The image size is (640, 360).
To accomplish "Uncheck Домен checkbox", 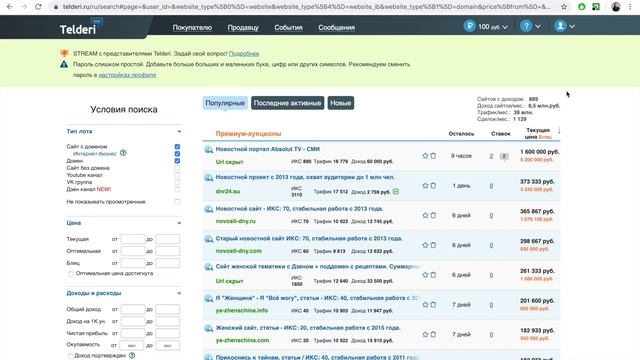I will (x=177, y=161).
